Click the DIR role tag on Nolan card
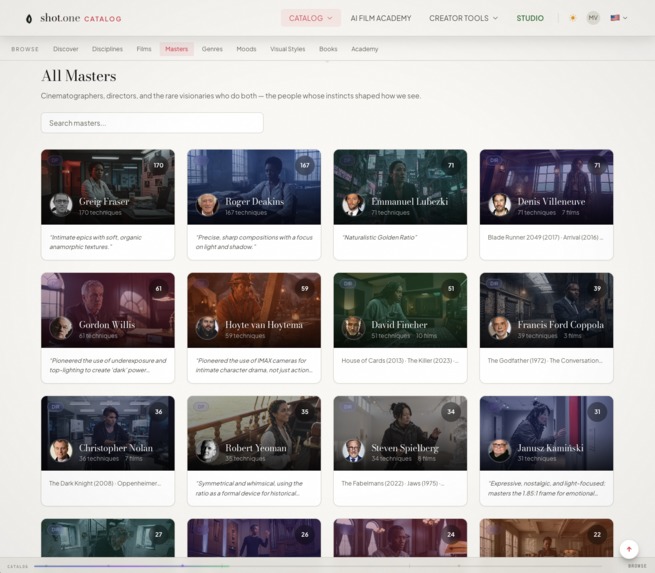Viewport: 655px width, 573px height. pyautogui.click(x=55, y=406)
